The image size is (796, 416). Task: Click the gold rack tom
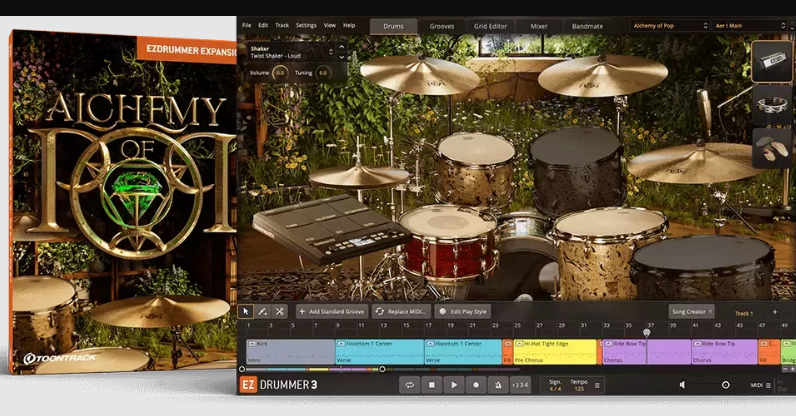tap(476, 169)
